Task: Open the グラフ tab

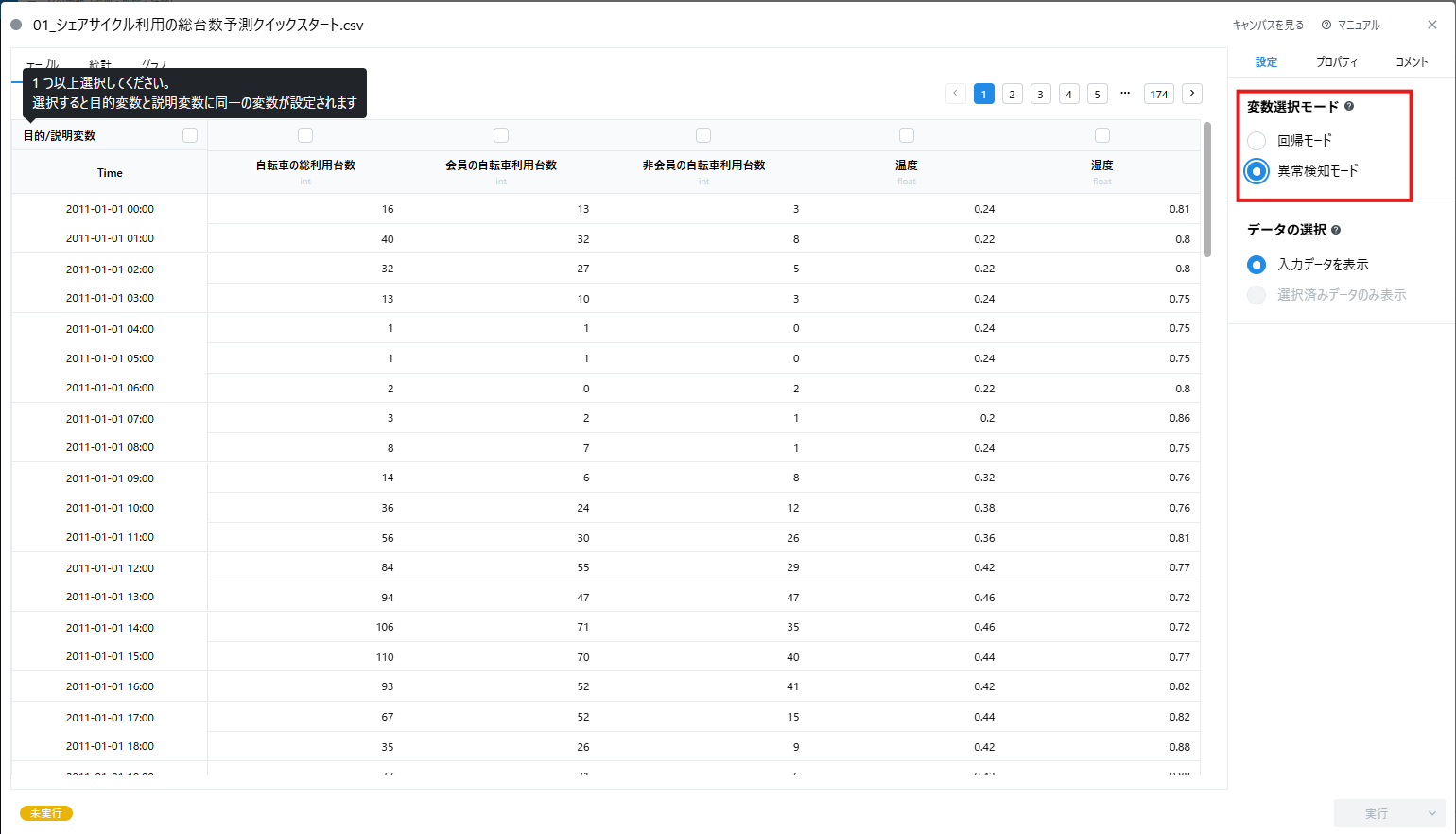Action: [x=154, y=64]
